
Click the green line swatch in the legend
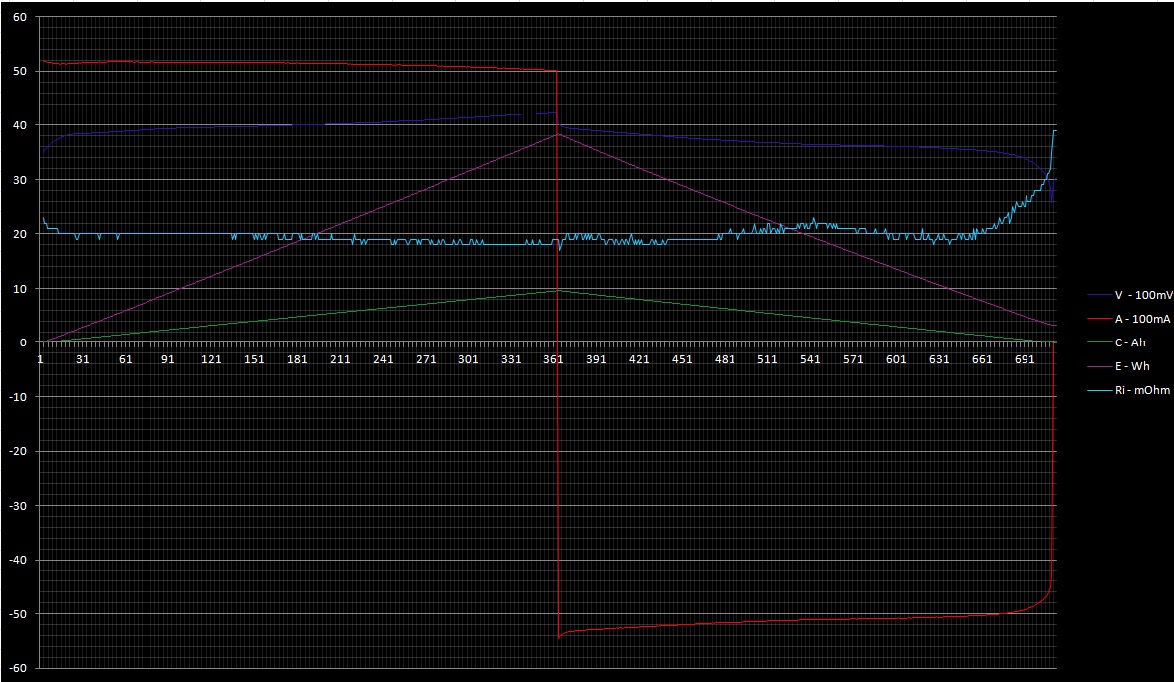pos(1098,343)
